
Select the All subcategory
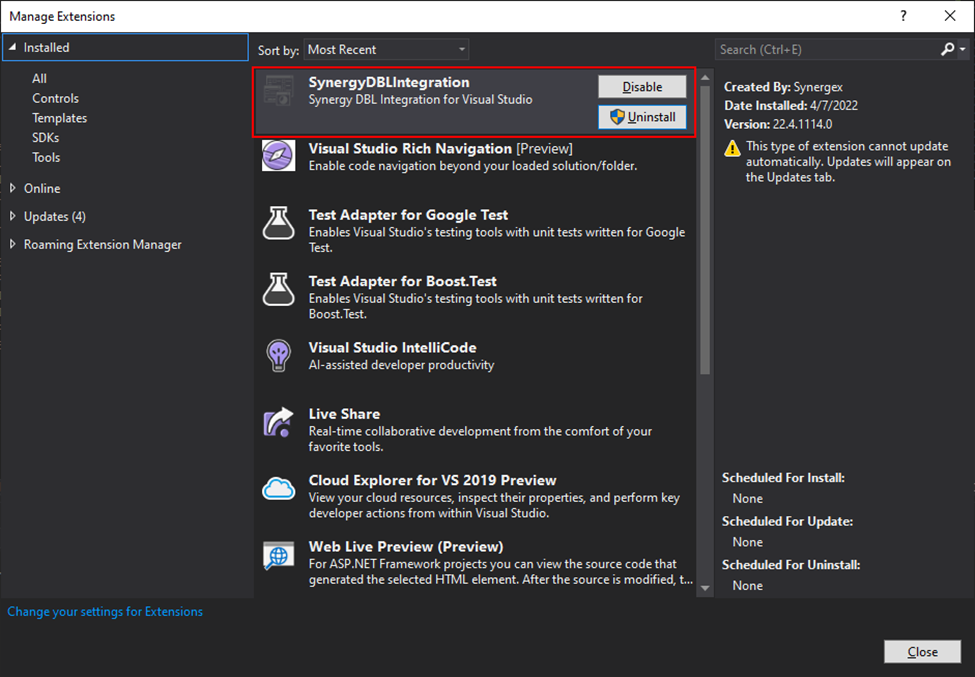point(39,78)
